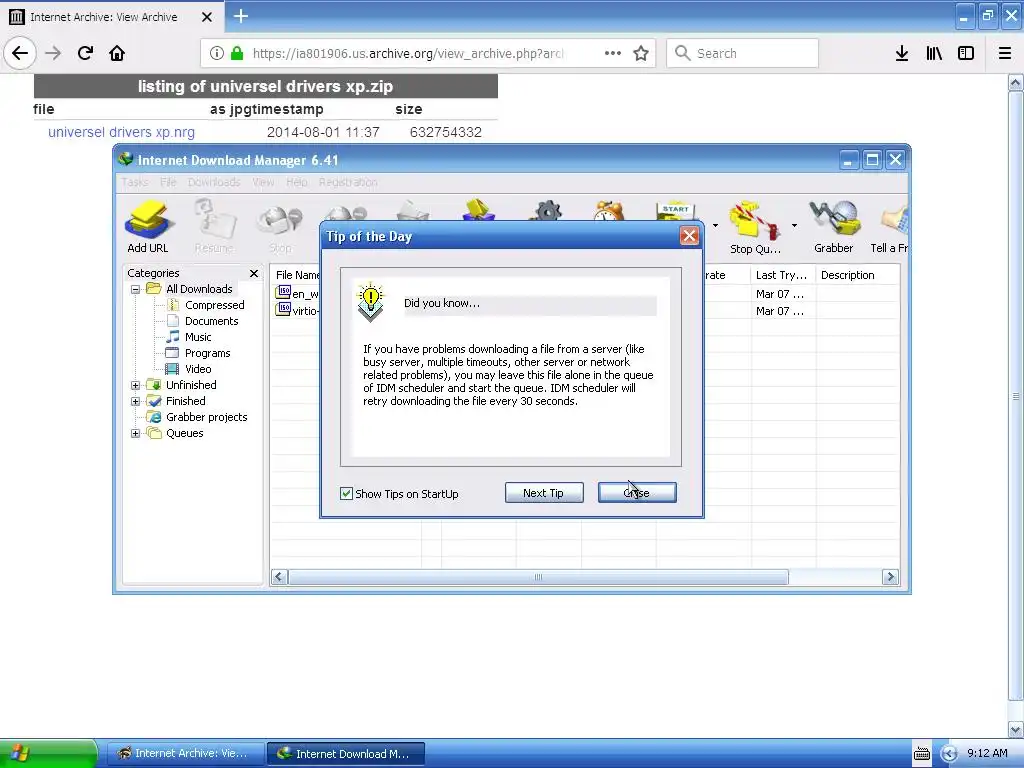Go back using Firefox back arrow

click(x=20, y=53)
